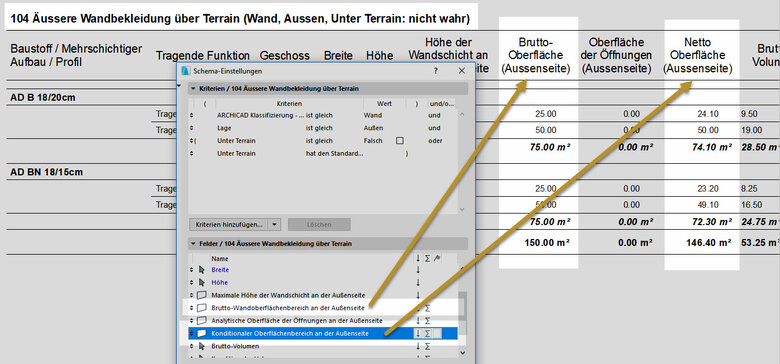Click the greyed Löschen button
Screen dimensions: 780x364
click(319, 224)
